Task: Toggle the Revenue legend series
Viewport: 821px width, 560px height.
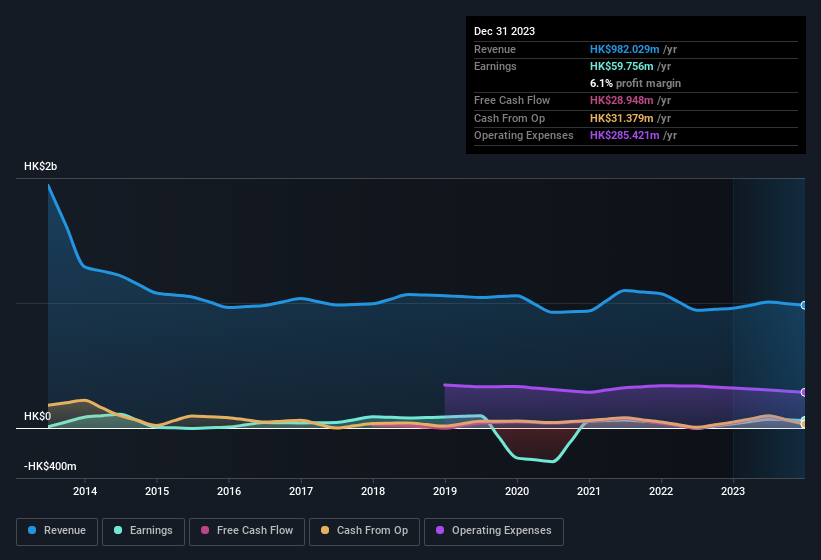Action: 58,530
